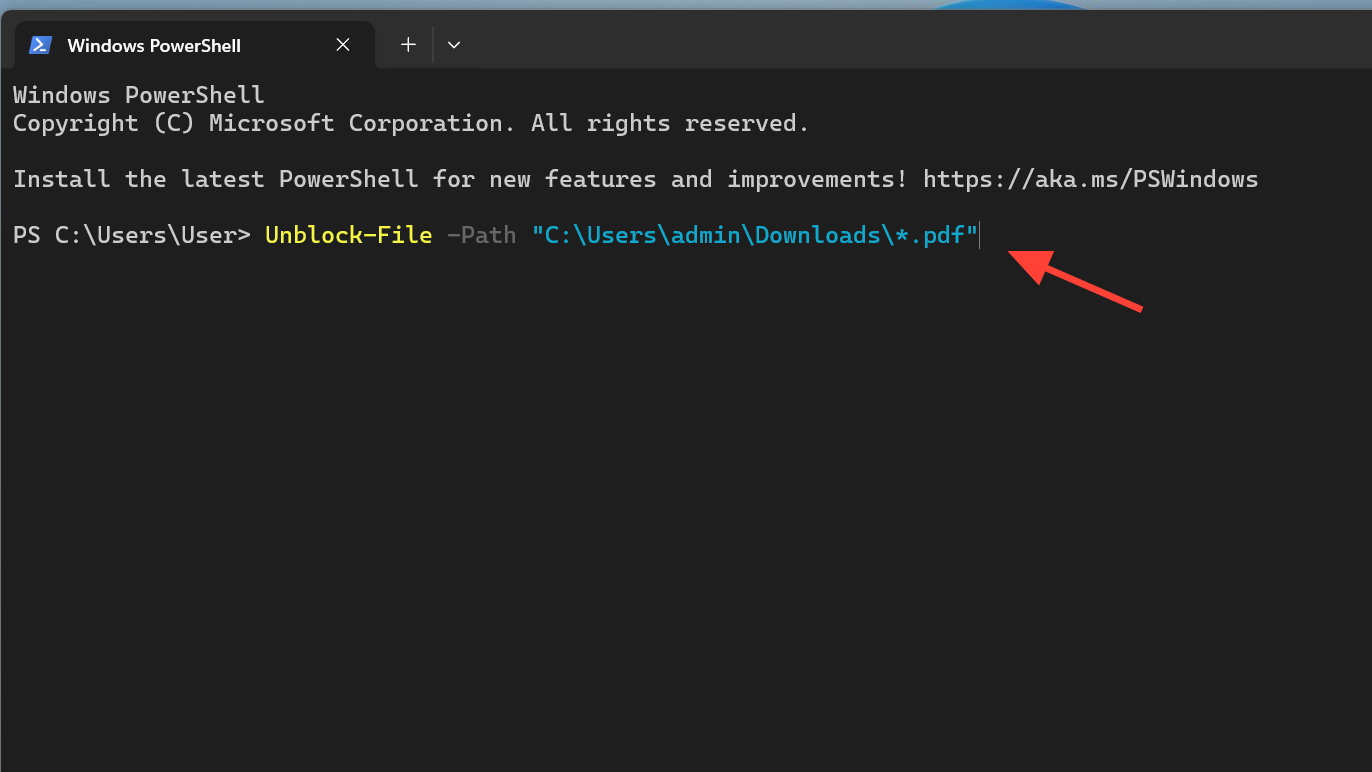Click the Unblock-File command text
Image resolution: width=1372 pixels, height=772 pixels.
pos(348,235)
